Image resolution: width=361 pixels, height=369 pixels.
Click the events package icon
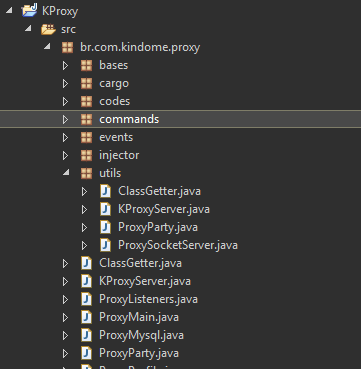point(86,137)
